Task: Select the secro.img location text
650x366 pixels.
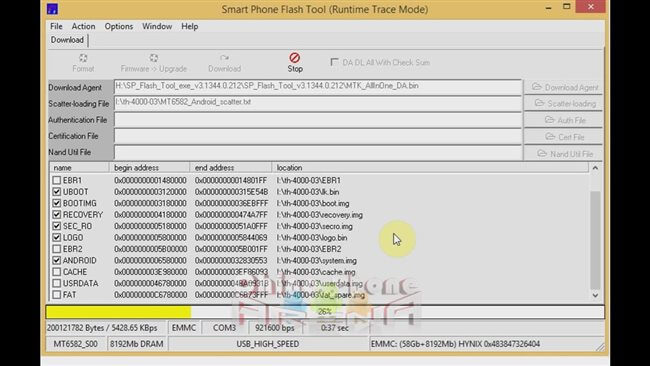Action: [315, 226]
